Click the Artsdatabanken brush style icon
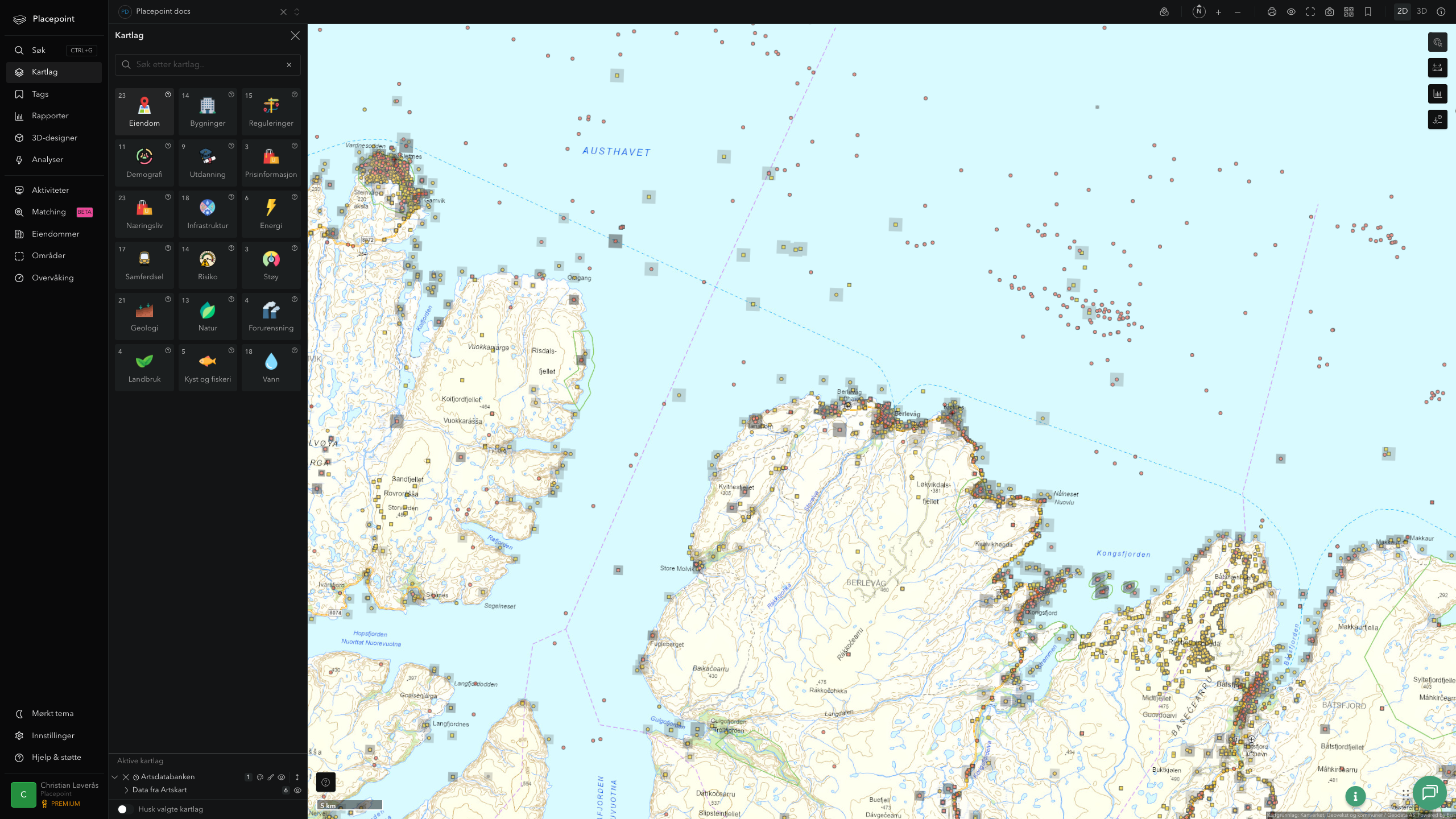The width and height of the screenshot is (1456, 819). 271,777
